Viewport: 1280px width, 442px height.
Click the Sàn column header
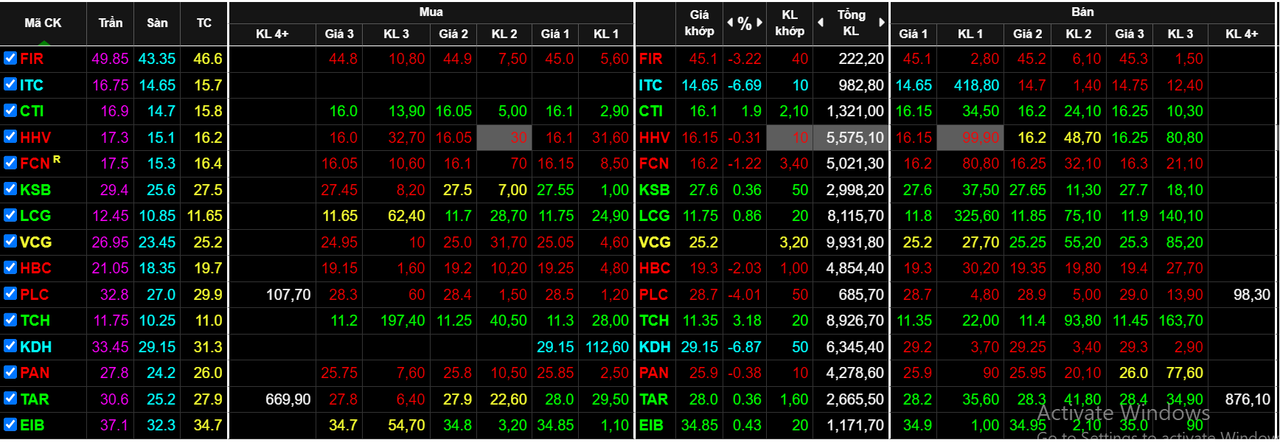tap(157, 22)
